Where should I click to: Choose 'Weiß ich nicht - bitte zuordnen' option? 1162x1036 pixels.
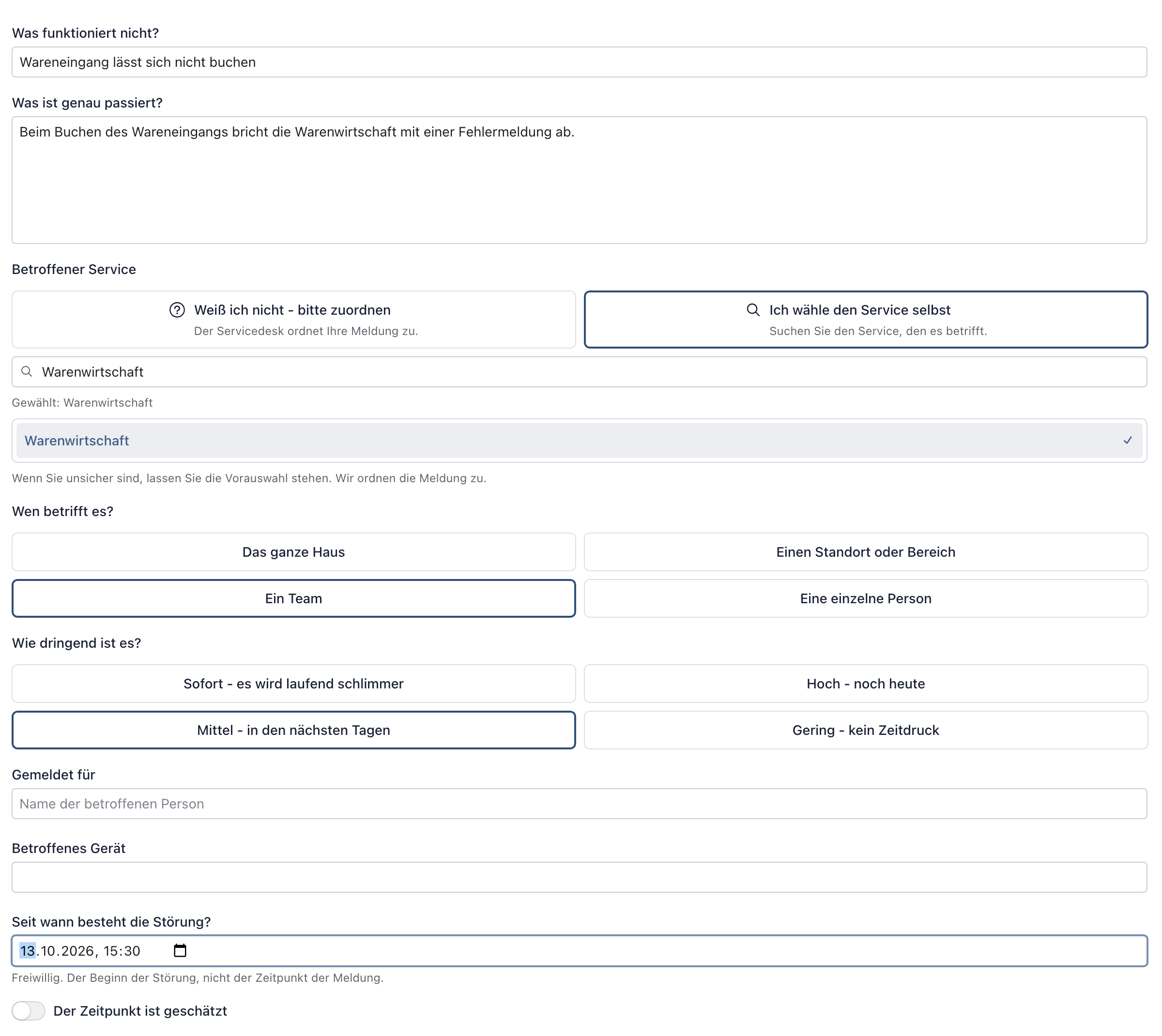(x=294, y=320)
